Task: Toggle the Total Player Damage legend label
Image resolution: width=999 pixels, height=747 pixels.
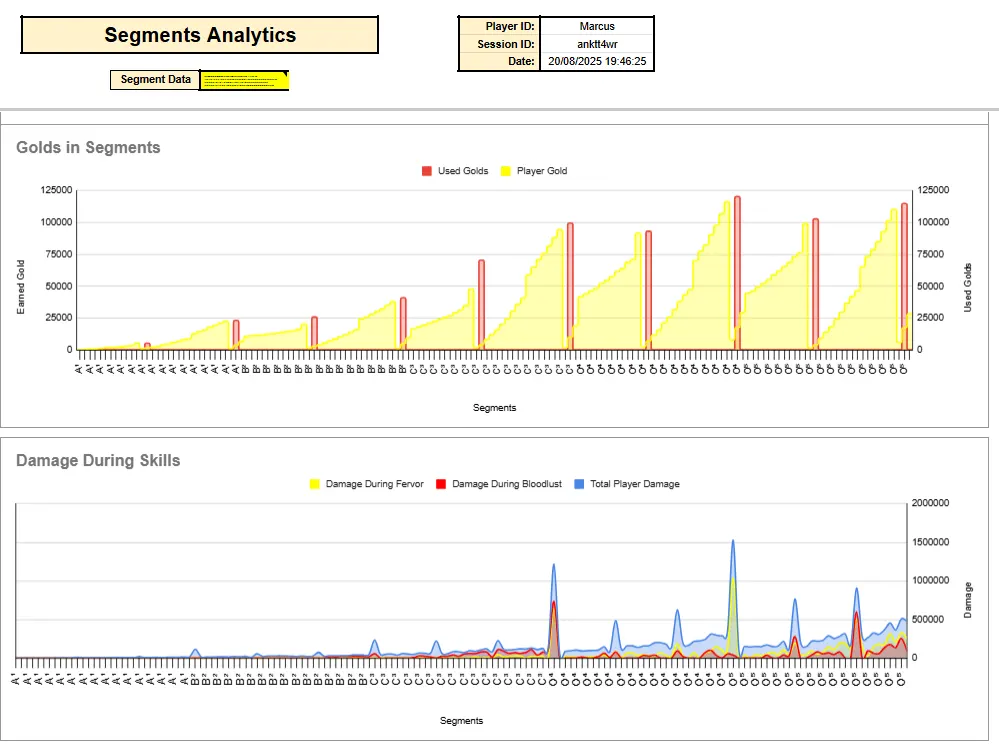Action: [x=636, y=484]
